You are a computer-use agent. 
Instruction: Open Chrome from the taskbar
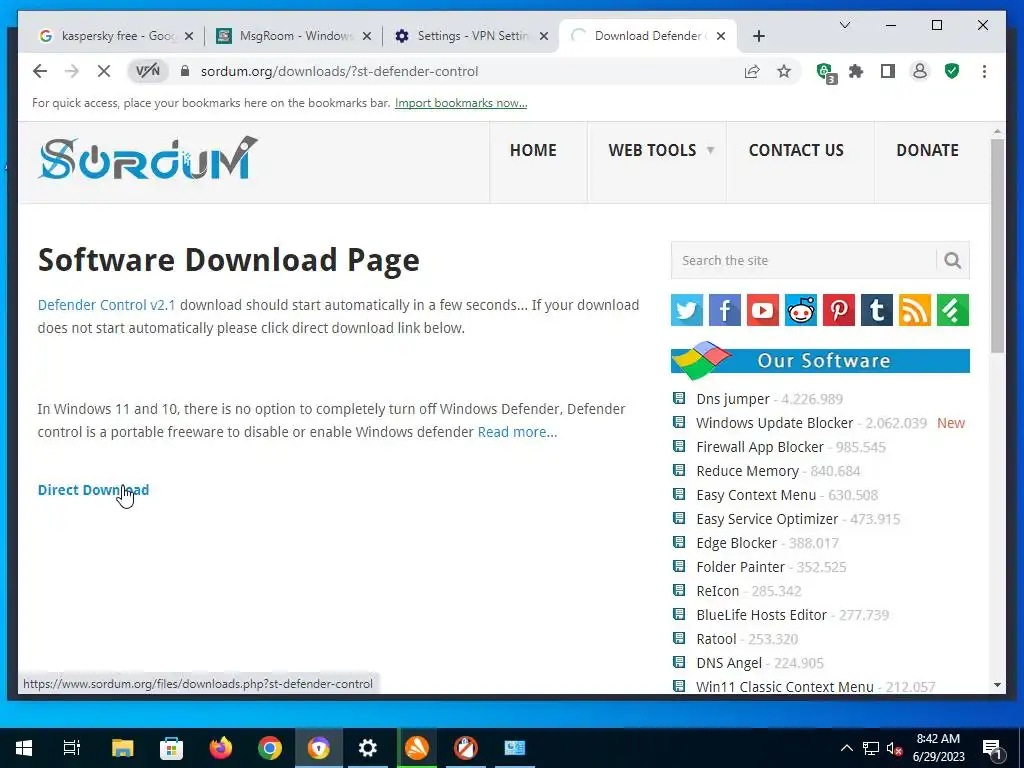click(x=270, y=748)
